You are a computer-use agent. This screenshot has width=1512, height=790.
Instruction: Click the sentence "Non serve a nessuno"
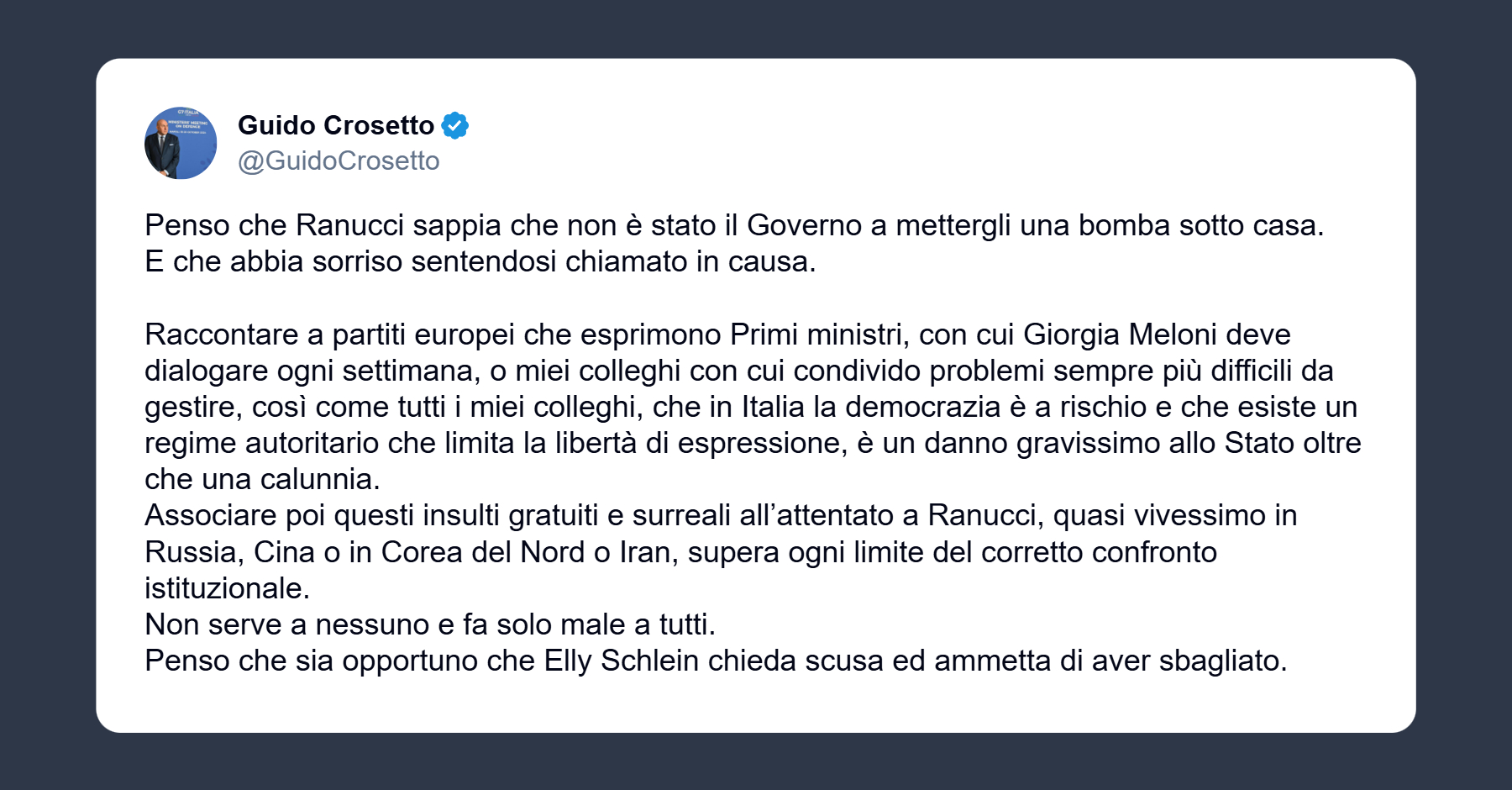click(429, 624)
